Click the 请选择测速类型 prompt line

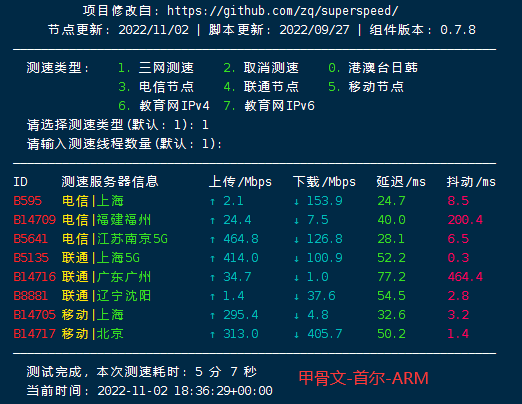pos(118,125)
